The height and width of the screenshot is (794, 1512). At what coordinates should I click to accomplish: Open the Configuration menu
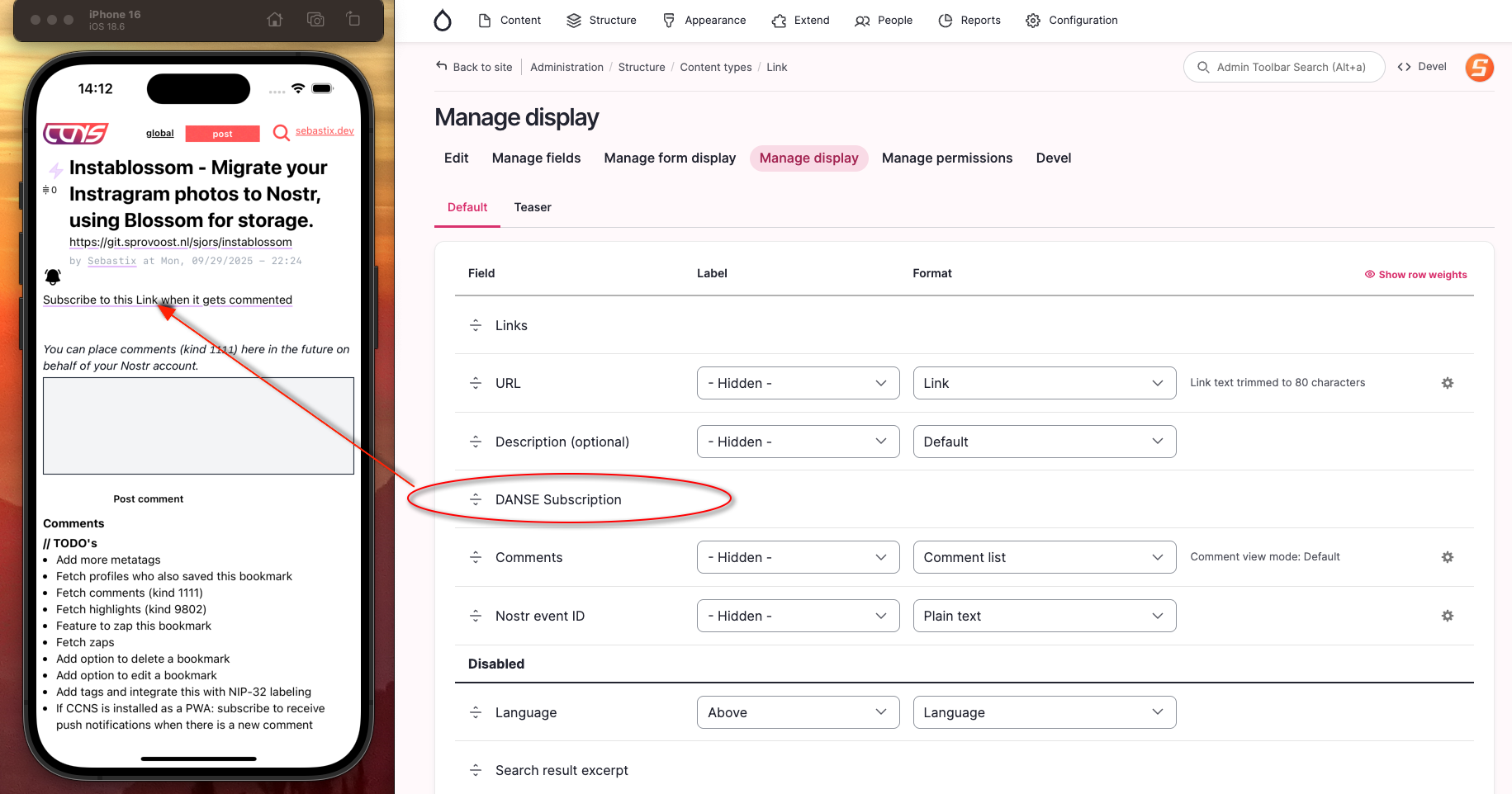pyautogui.click(x=1071, y=21)
